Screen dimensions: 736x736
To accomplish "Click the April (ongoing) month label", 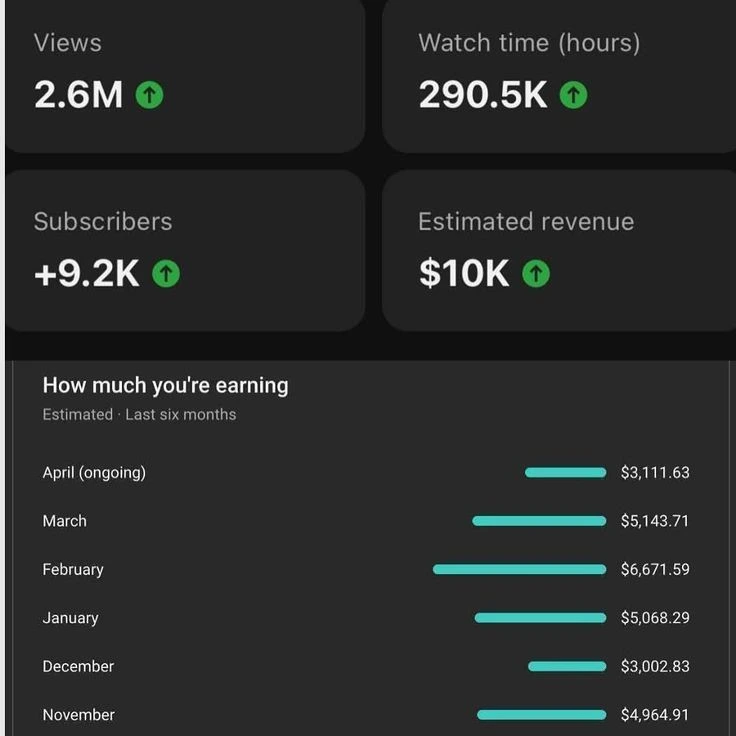I will 94,473.
